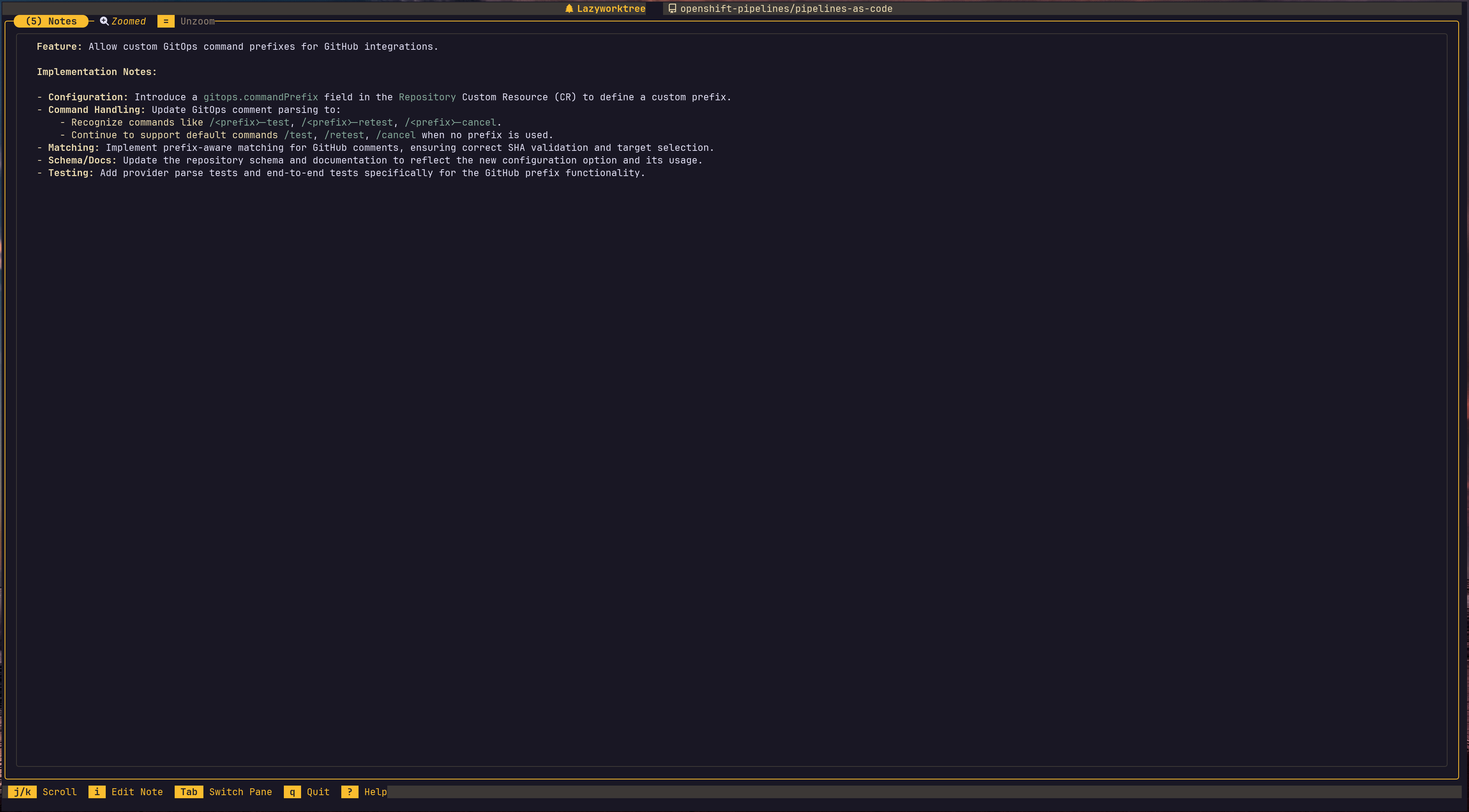The image size is (1469, 812).
Task: Click the i key badge
Action: pyautogui.click(x=97, y=791)
